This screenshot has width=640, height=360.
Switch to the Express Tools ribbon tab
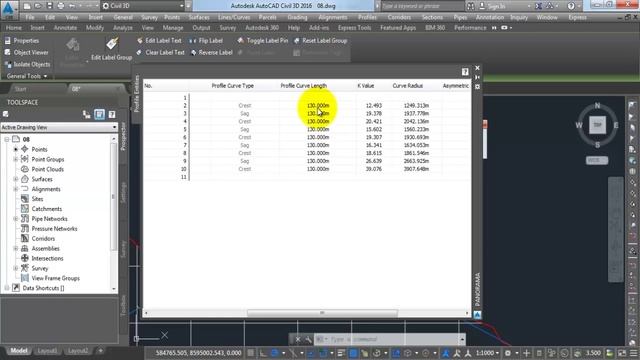tap(354, 28)
